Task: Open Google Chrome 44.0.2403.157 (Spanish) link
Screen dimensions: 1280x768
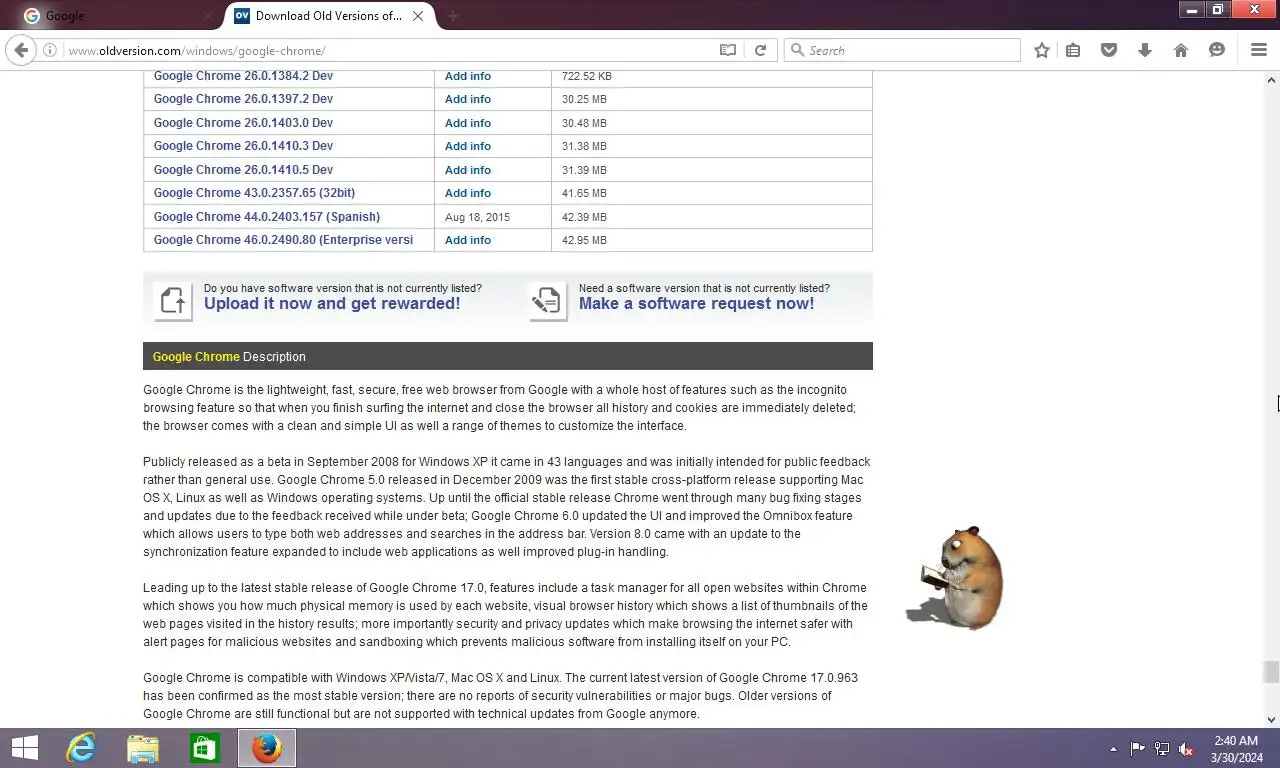Action: pos(266,217)
